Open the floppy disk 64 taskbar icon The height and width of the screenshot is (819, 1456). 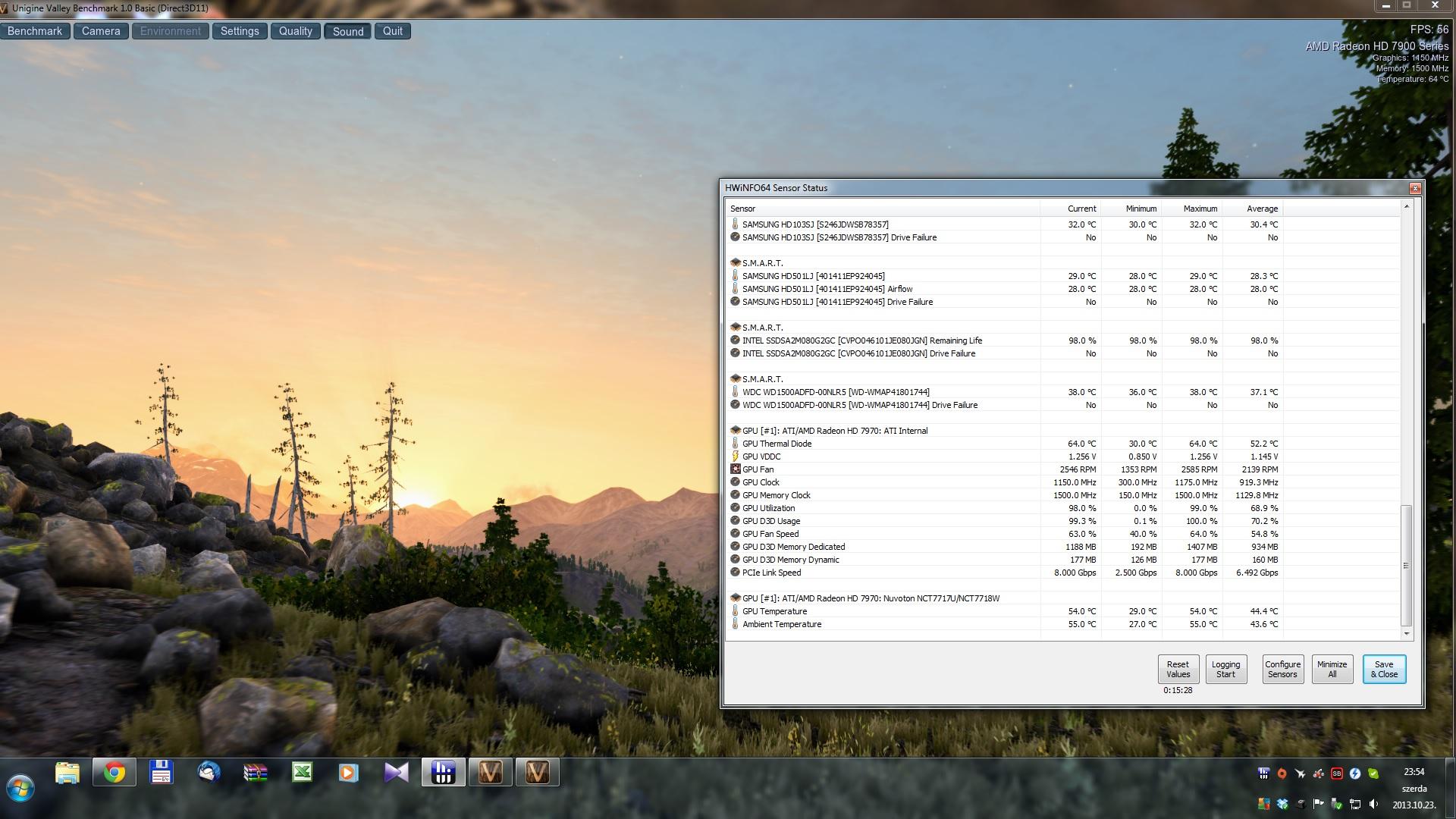click(162, 773)
